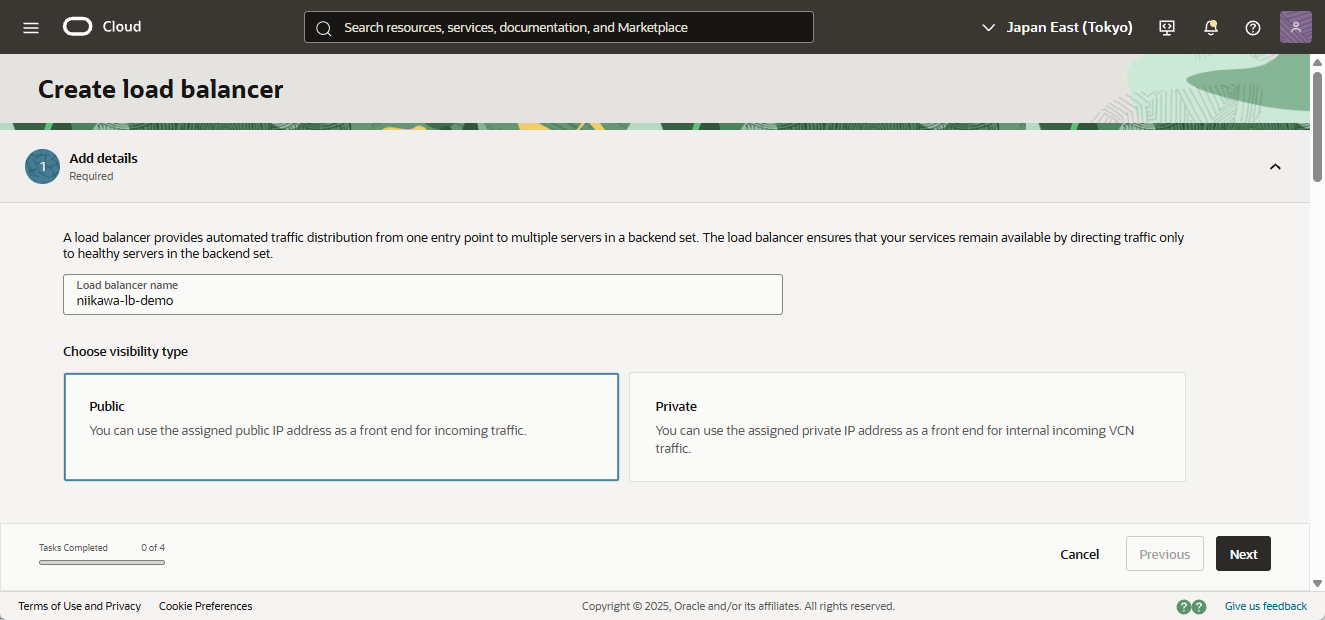Select the Private visibility type
1325x620 pixels.
[x=906, y=427]
